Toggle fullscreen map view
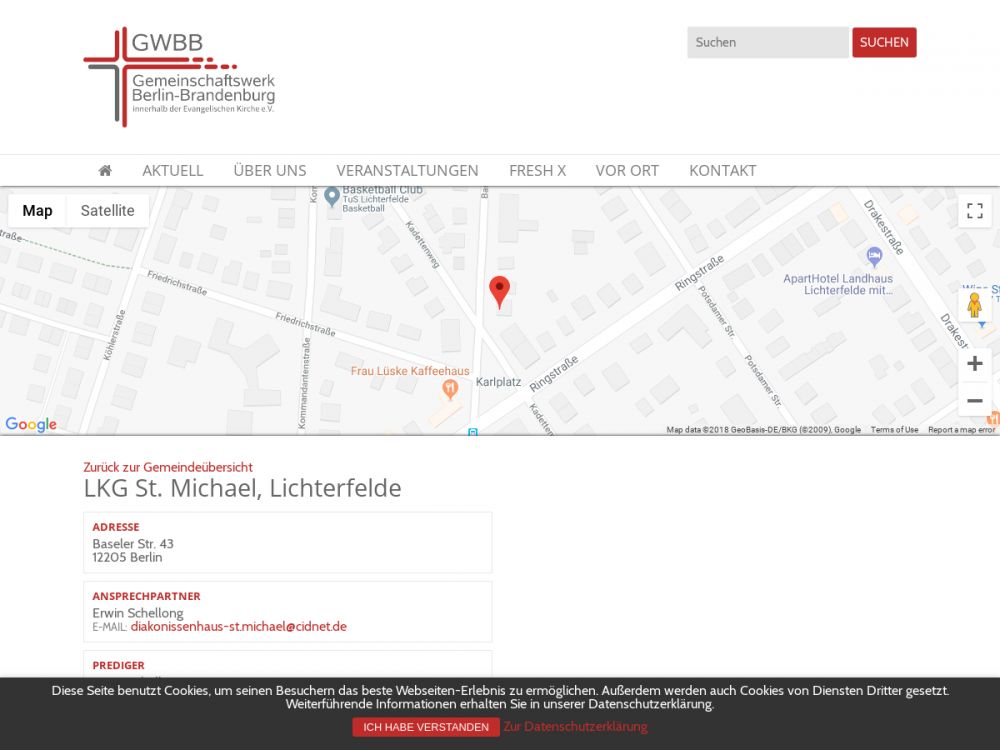 tap(975, 211)
